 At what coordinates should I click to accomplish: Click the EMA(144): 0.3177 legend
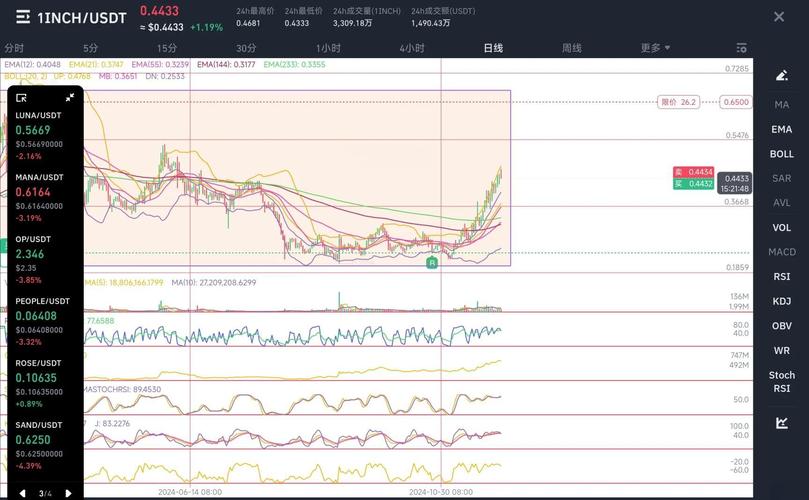click(226, 64)
